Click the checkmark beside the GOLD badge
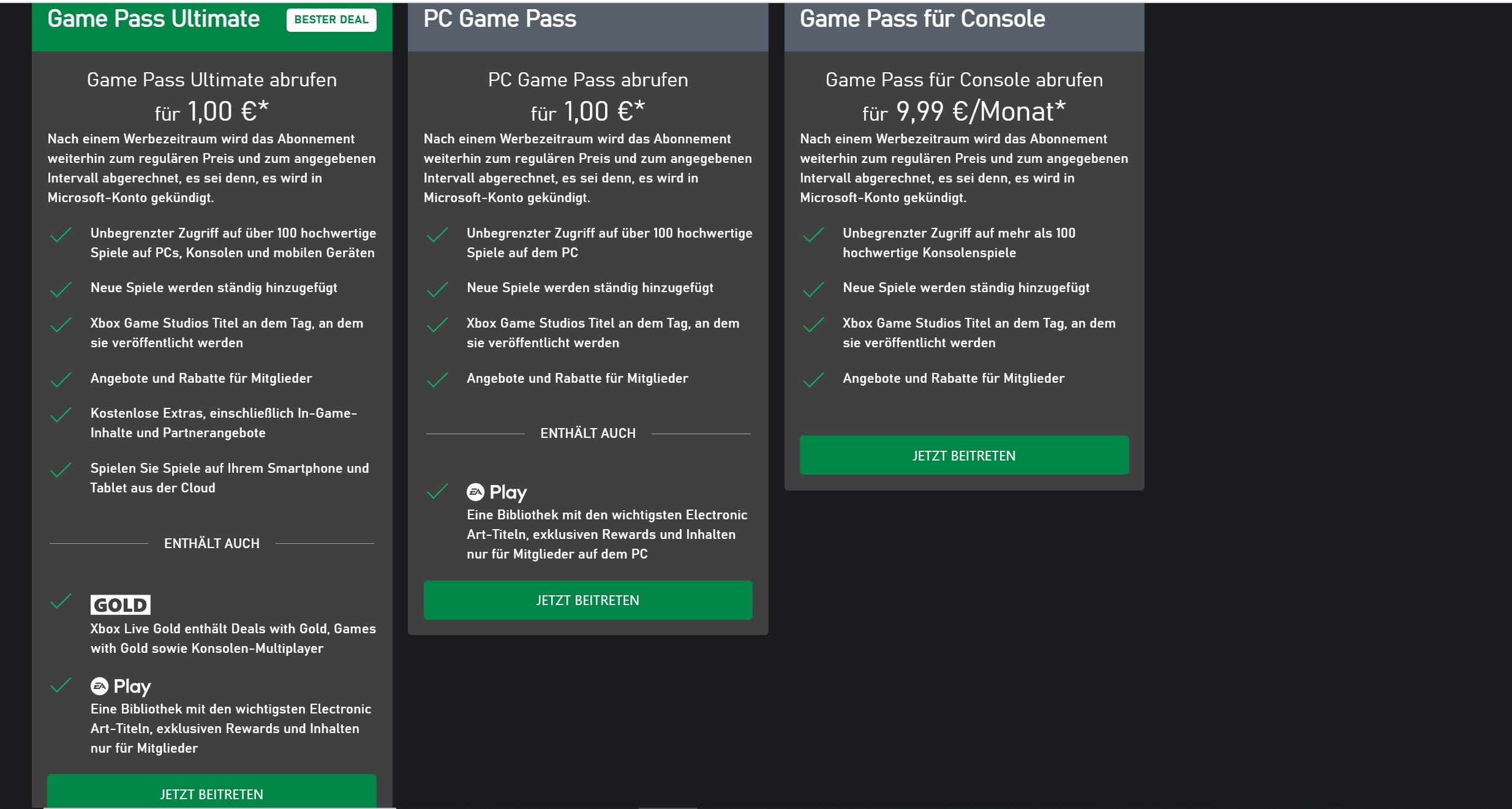 (61, 601)
